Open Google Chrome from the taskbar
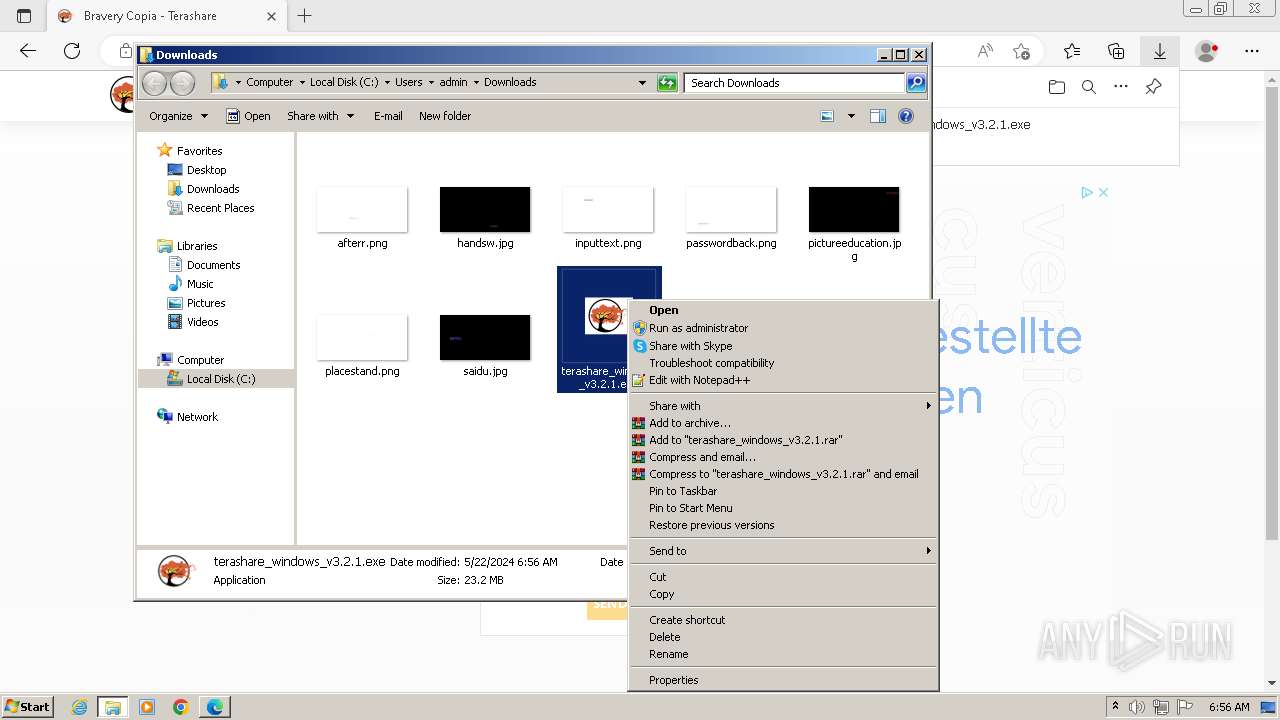 (x=181, y=707)
